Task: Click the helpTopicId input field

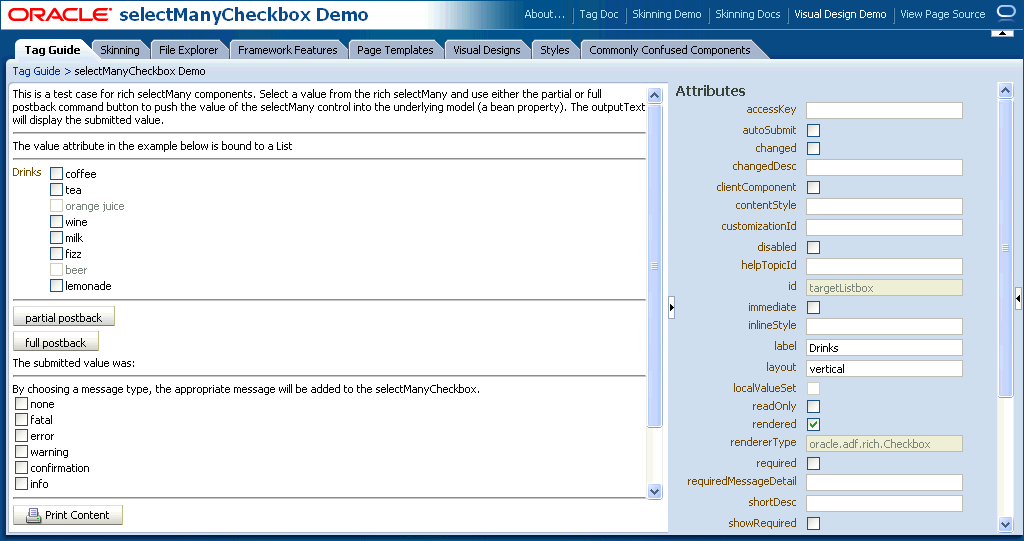Action: pos(884,267)
